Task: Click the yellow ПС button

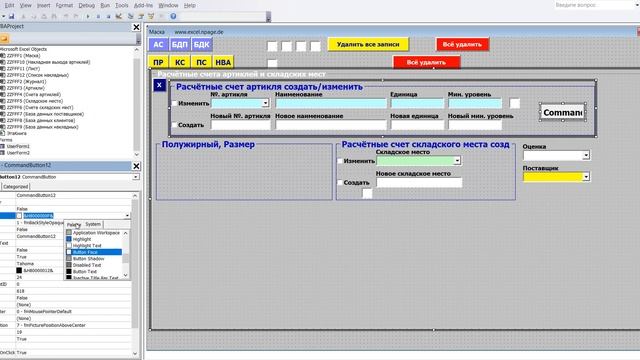Action: pos(201,62)
